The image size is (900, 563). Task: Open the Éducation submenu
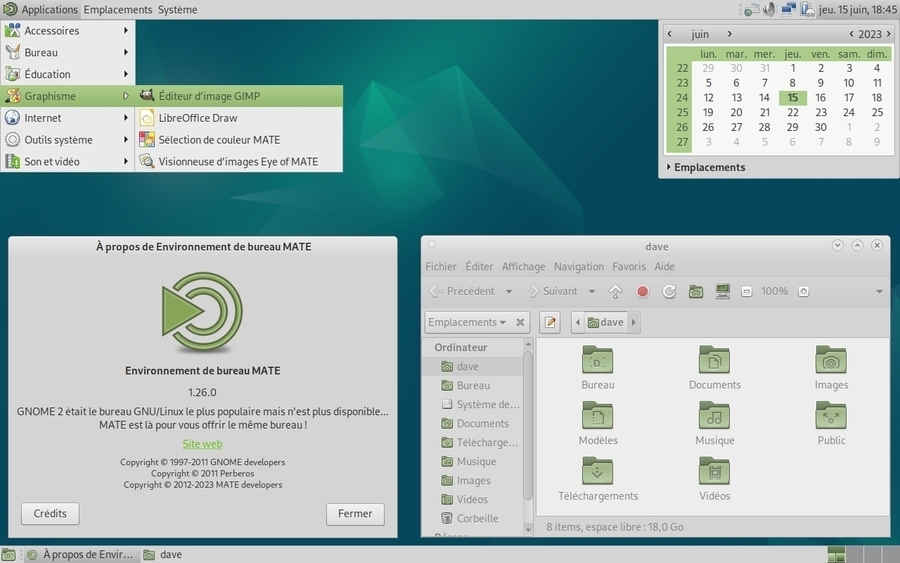coord(68,74)
